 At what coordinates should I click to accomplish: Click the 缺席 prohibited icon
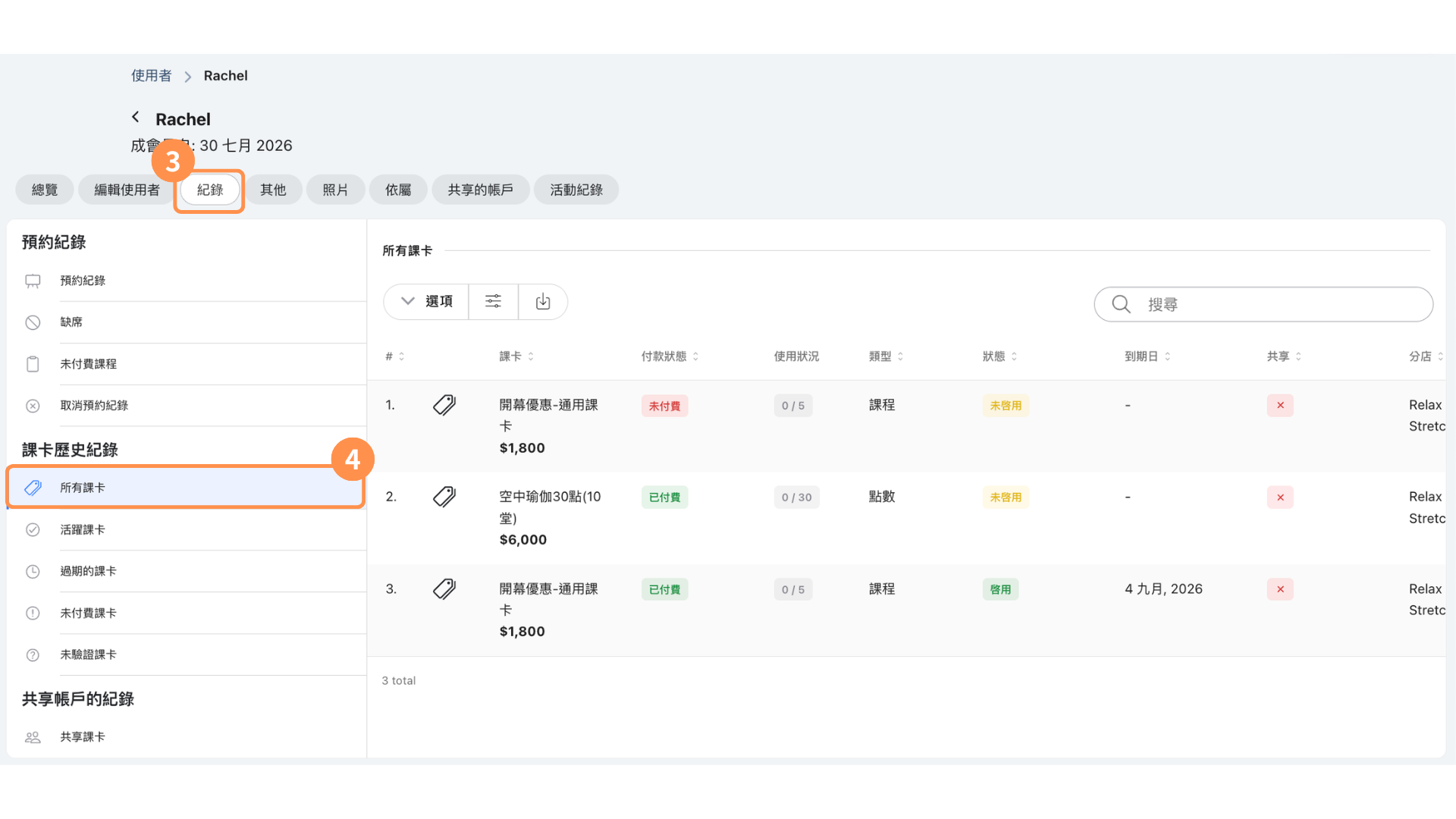[x=33, y=322]
